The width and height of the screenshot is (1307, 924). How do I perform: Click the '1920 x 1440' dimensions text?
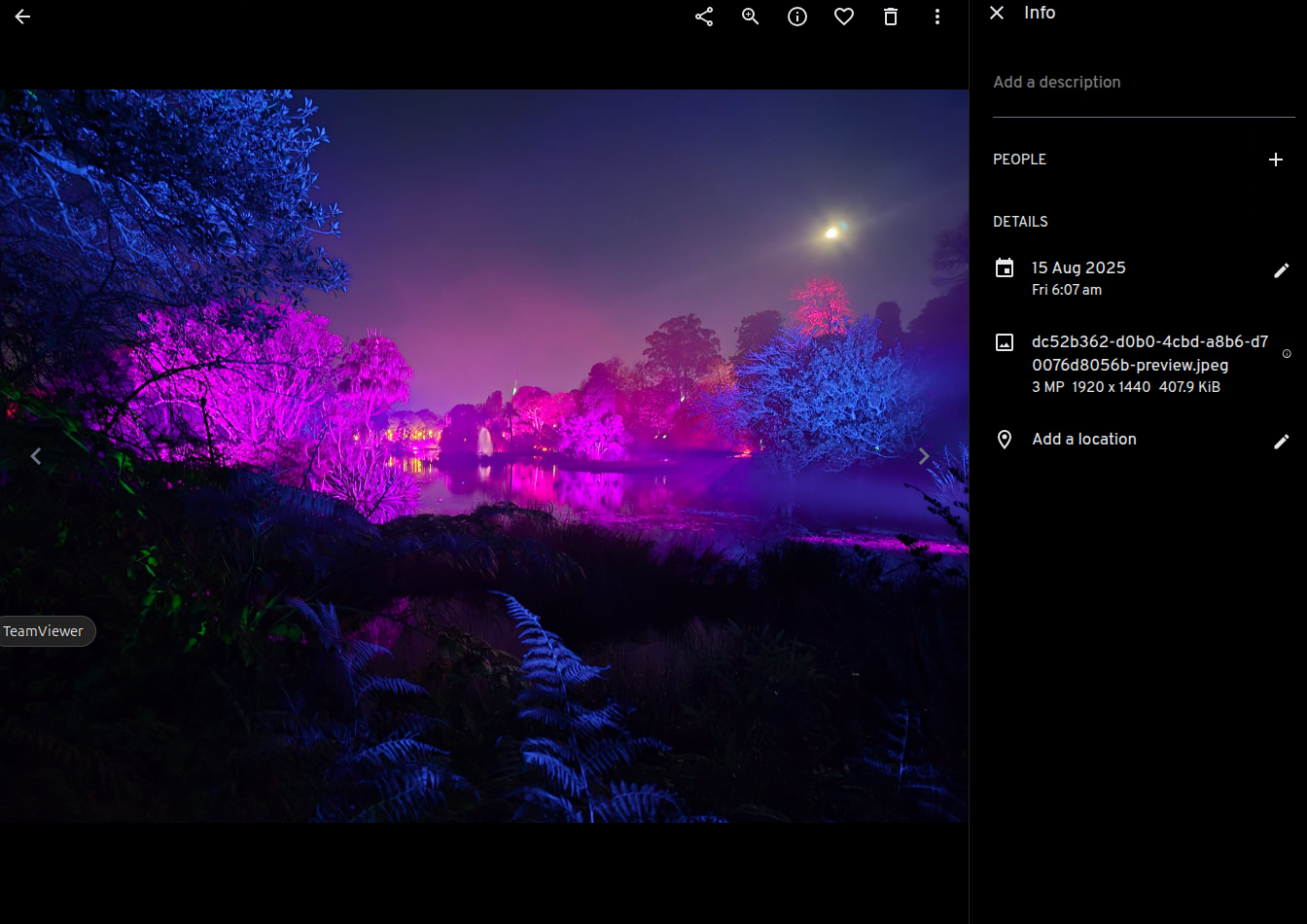click(1112, 387)
